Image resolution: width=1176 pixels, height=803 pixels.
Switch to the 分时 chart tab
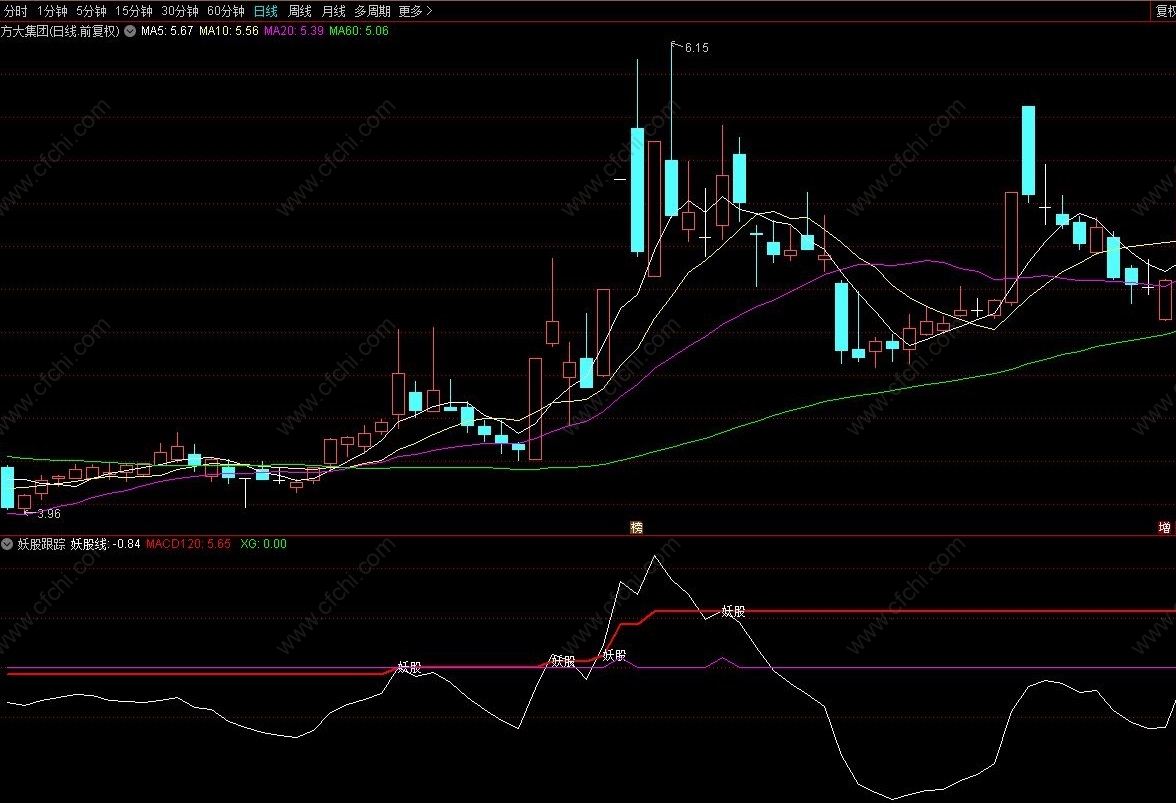click(15, 11)
